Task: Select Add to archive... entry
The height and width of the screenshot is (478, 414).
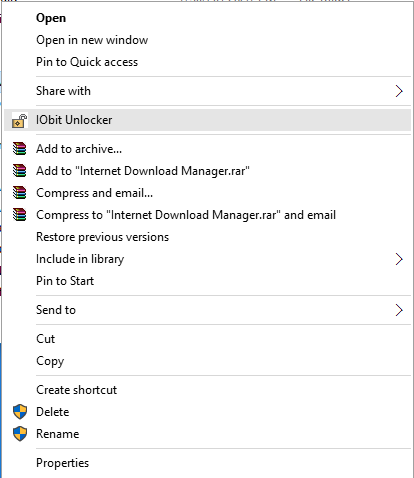Action: 207,149
